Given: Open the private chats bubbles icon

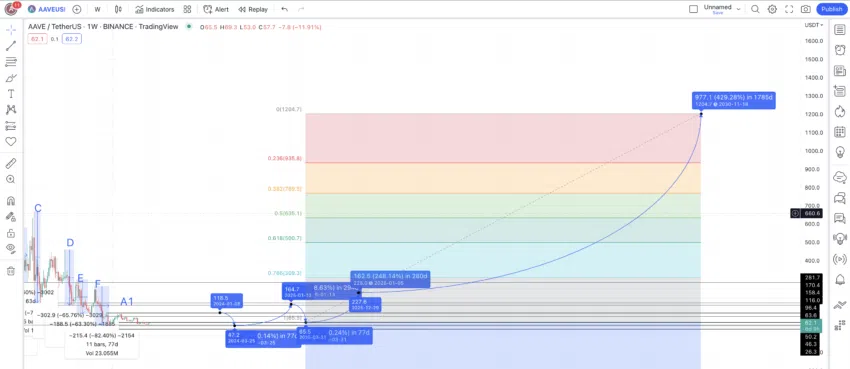Looking at the screenshot, I should (840, 197).
